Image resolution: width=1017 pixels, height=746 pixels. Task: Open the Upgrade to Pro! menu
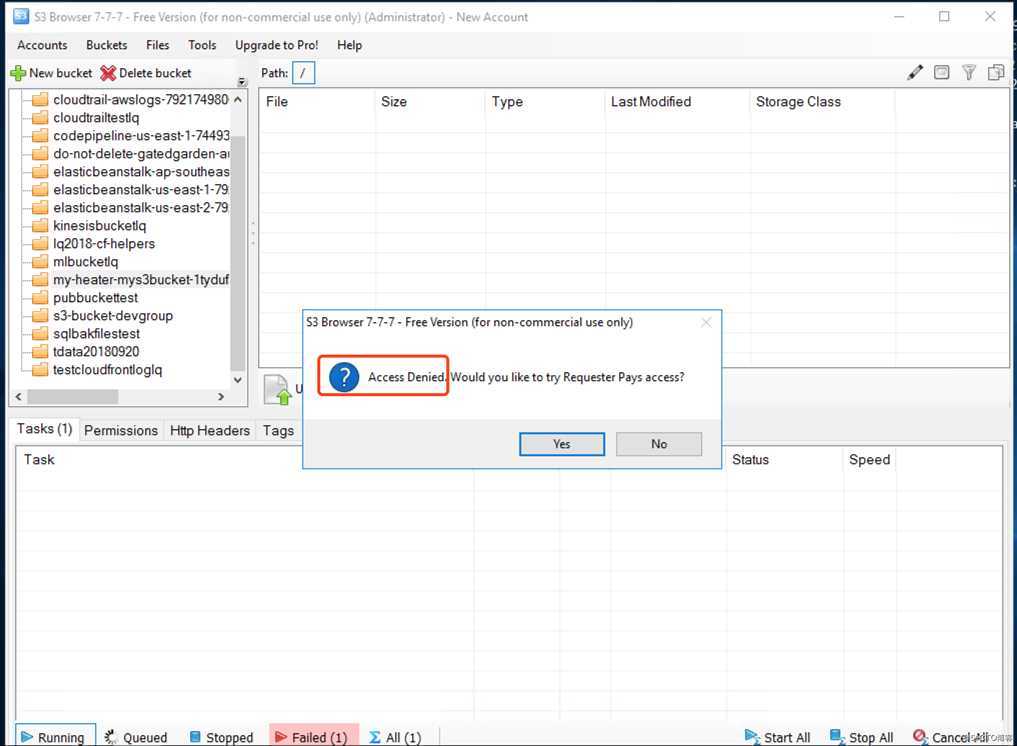277,45
